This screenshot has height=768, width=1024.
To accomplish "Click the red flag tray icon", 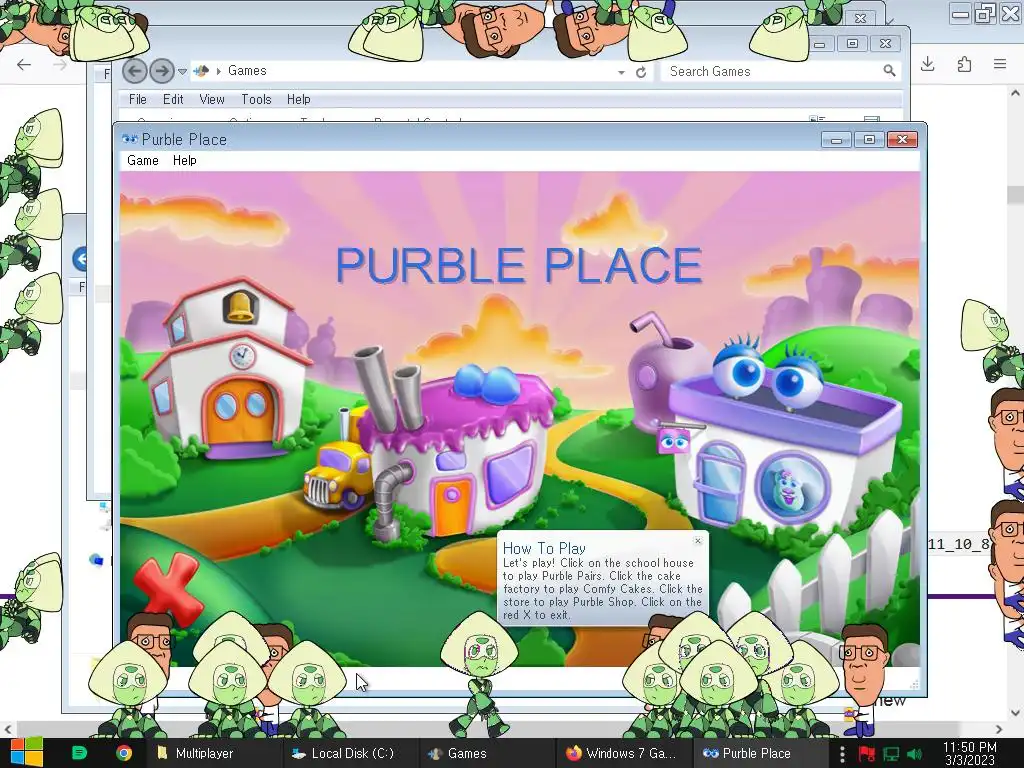I will [866, 754].
